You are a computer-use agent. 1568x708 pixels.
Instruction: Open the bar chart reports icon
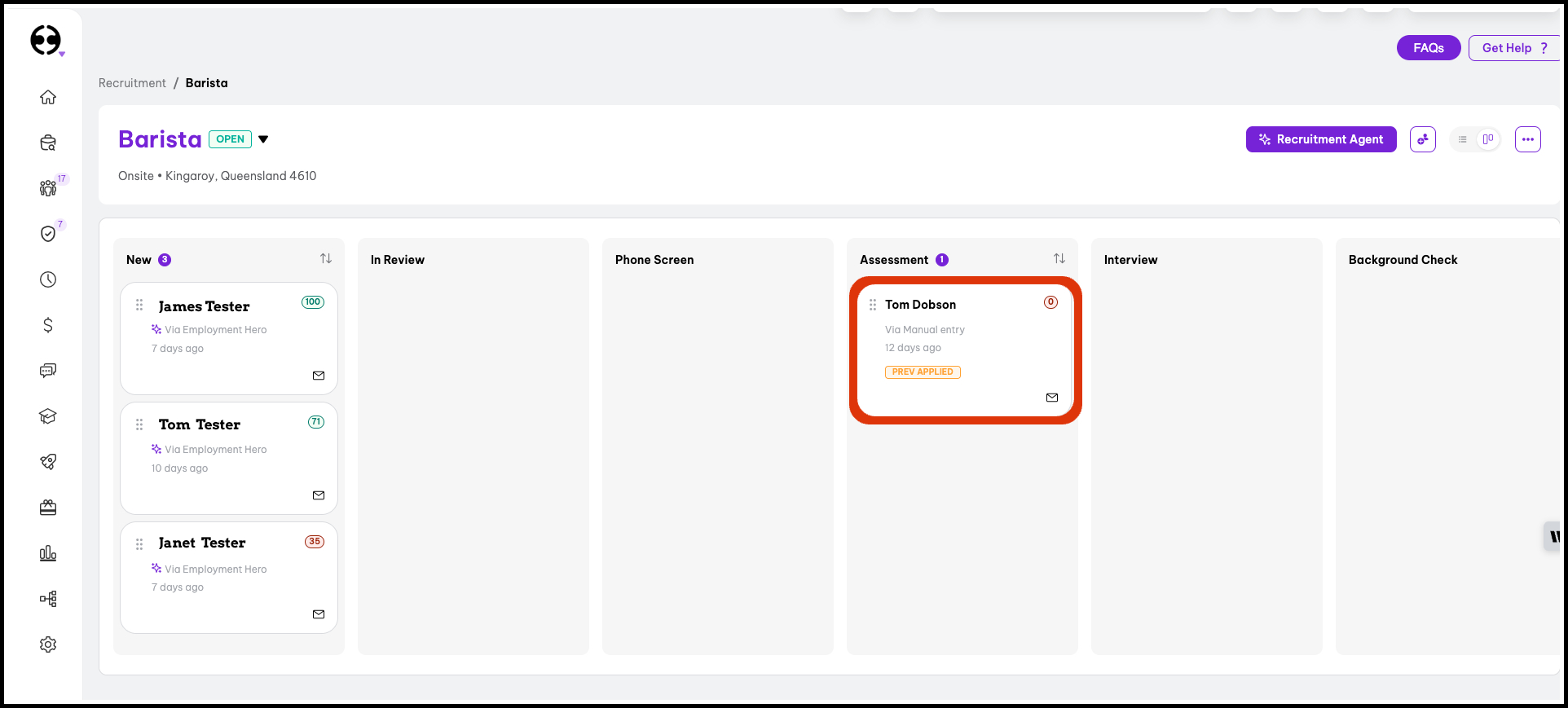[x=48, y=554]
